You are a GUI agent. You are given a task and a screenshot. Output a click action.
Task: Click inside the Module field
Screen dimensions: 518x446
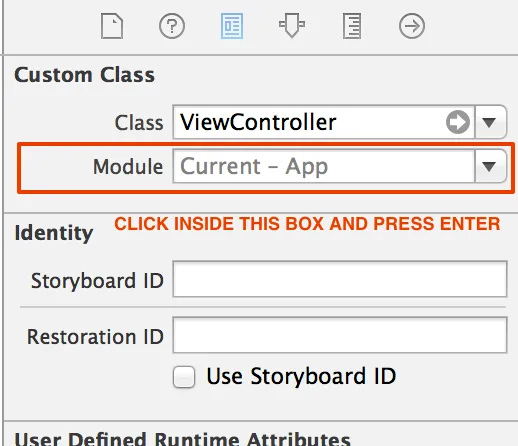point(324,166)
